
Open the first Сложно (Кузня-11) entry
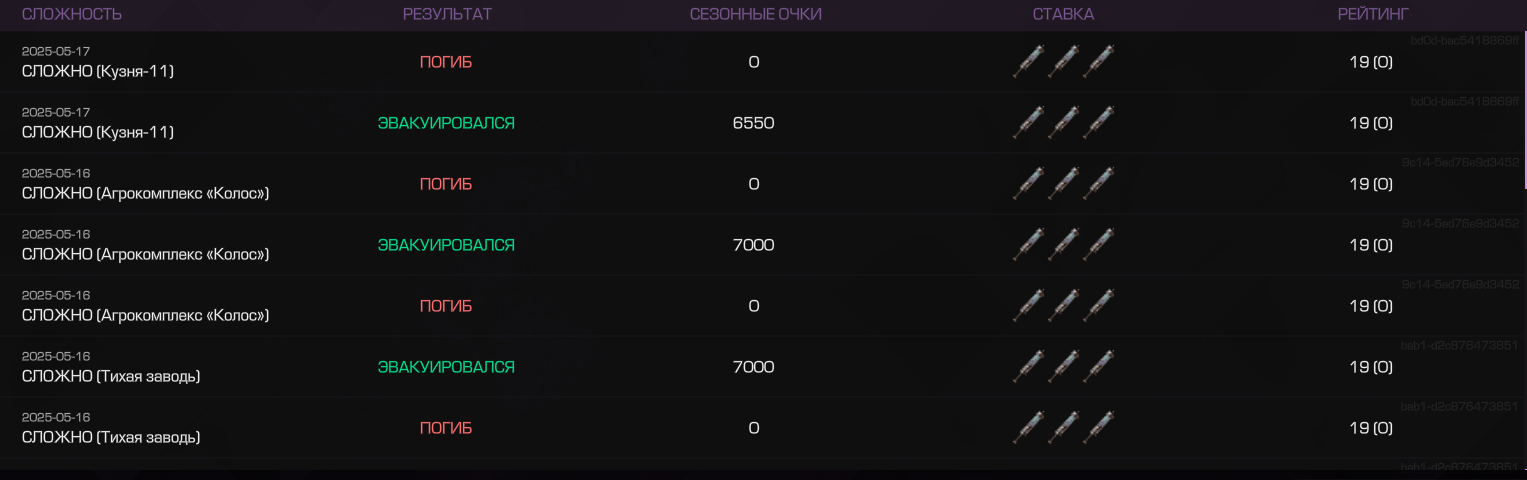98,71
